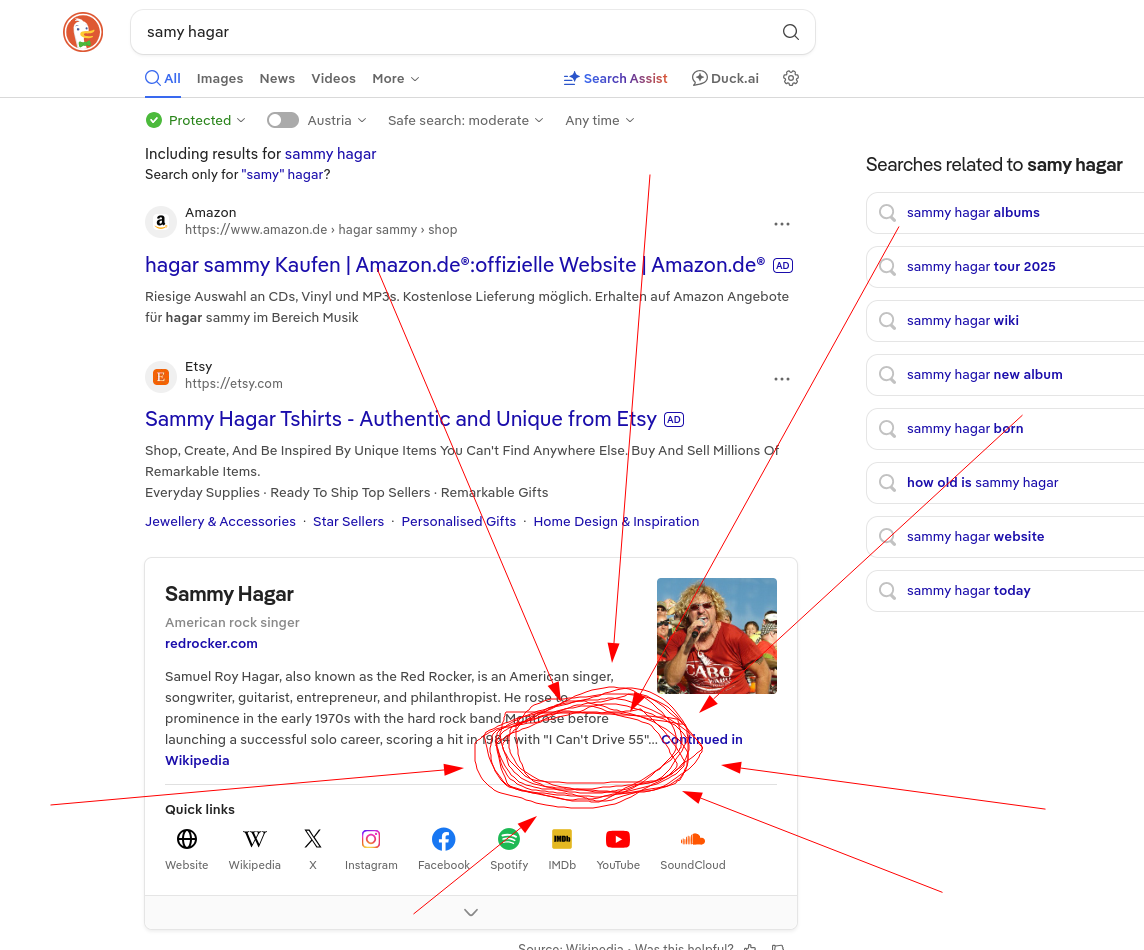The width and height of the screenshot is (1144, 950).
Task: Click the search magnifier icon in search box
Action: [x=790, y=32]
